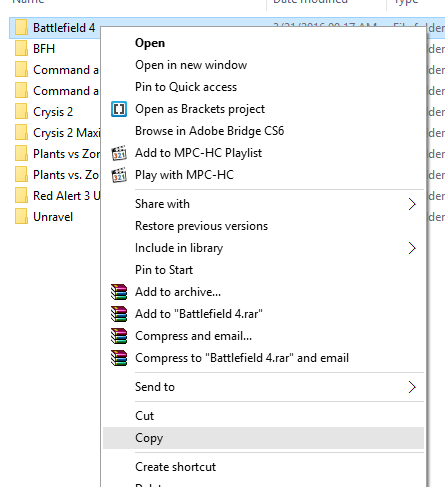
Task: Select Restore previous versions
Action: coord(263,226)
